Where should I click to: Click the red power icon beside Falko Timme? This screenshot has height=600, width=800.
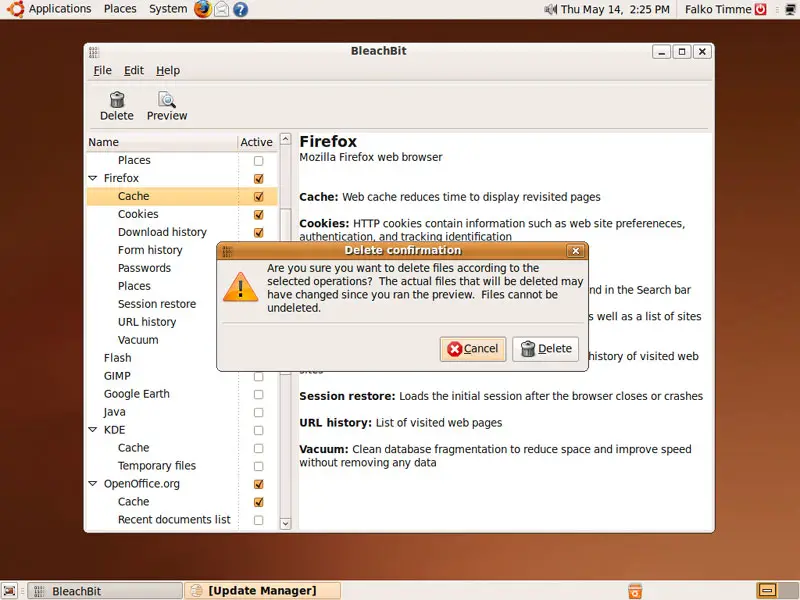(x=761, y=9)
